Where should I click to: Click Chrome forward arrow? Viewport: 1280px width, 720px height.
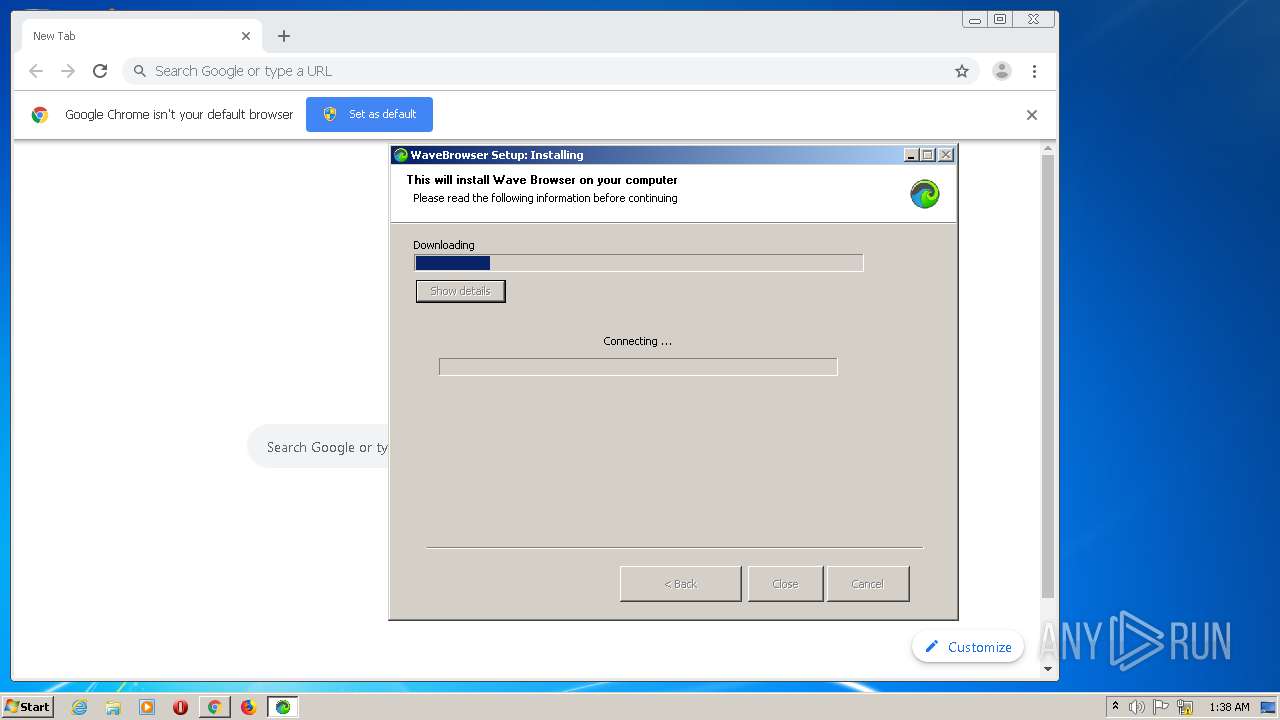68,71
